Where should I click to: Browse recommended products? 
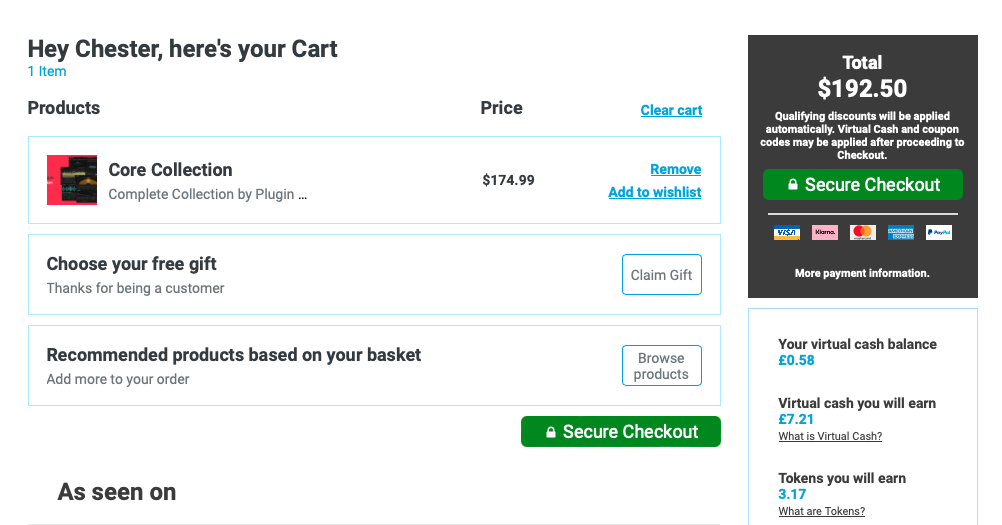tap(661, 366)
